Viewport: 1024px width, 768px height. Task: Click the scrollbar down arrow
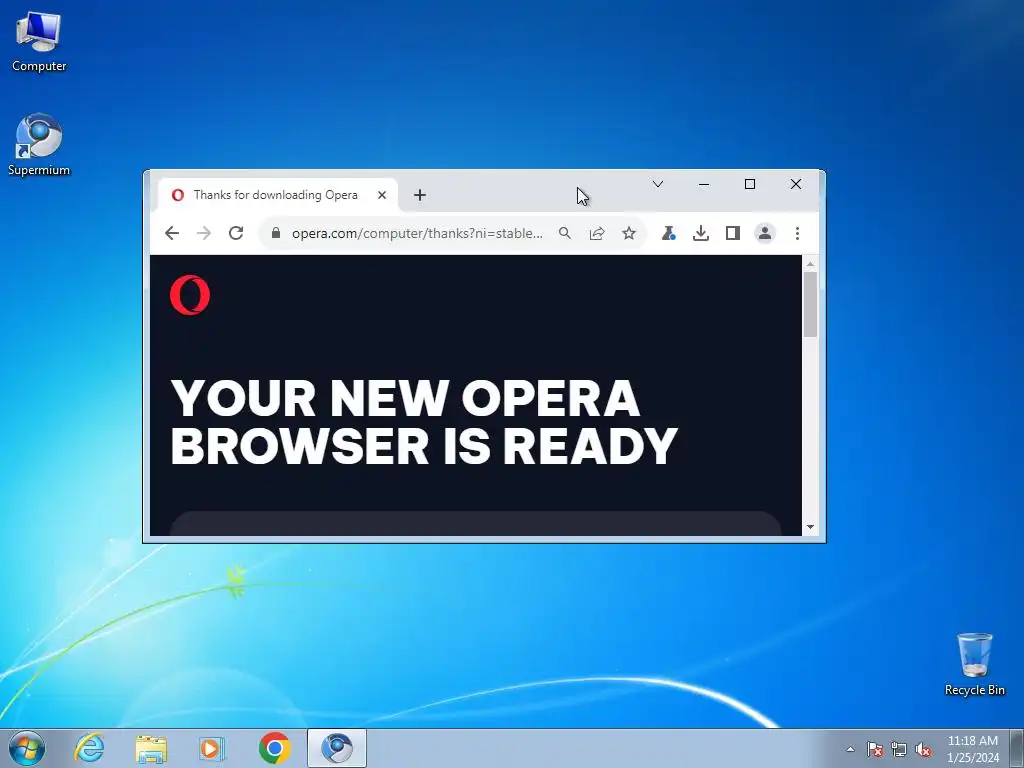(810, 527)
